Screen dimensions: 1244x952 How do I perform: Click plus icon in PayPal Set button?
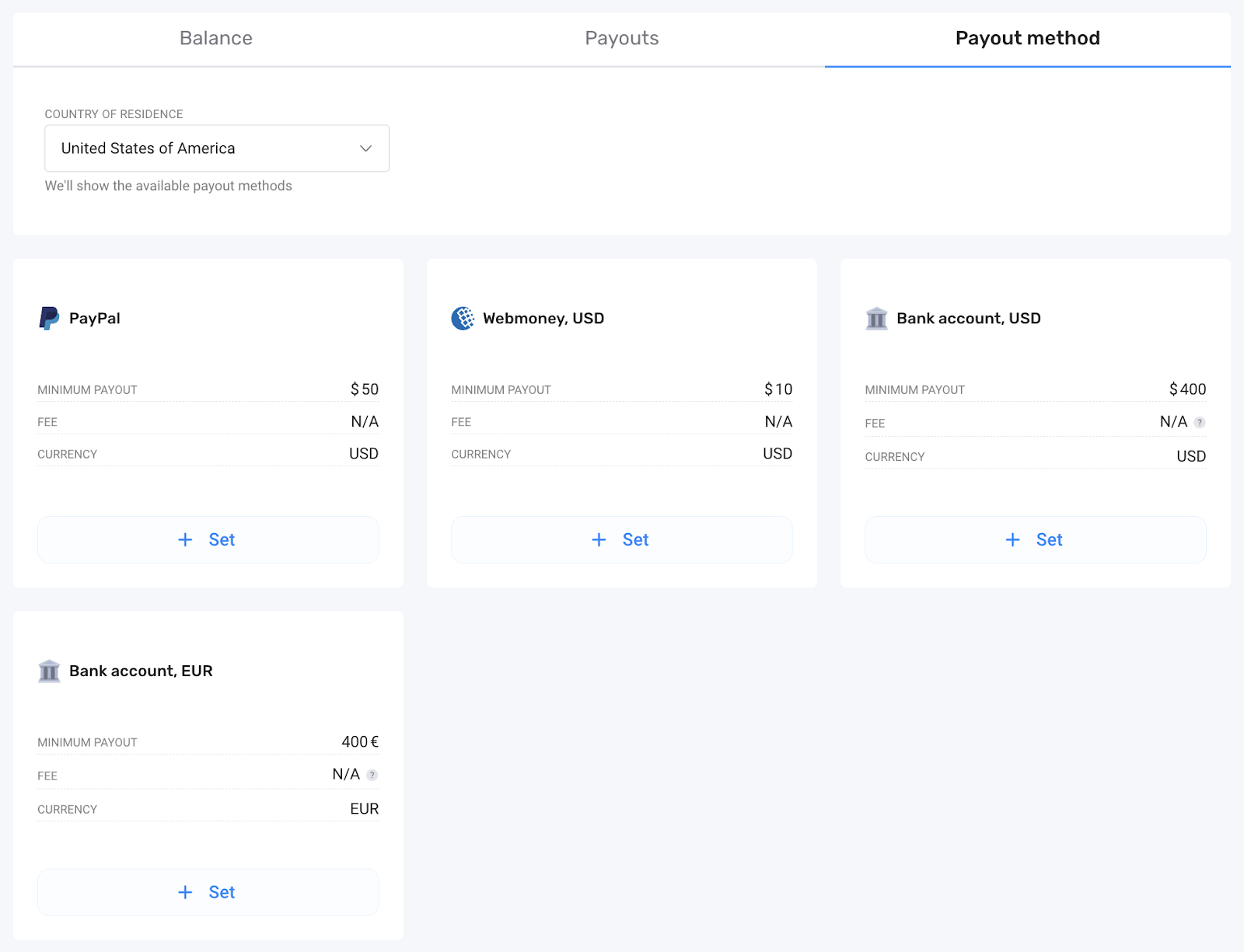pos(185,540)
